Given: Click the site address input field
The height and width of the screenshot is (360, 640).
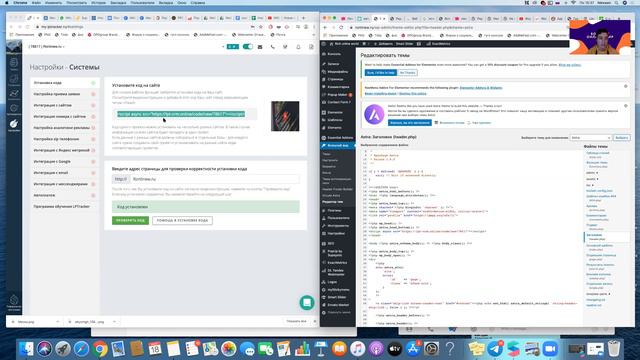Looking at the screenshot, I should (215, 179).
